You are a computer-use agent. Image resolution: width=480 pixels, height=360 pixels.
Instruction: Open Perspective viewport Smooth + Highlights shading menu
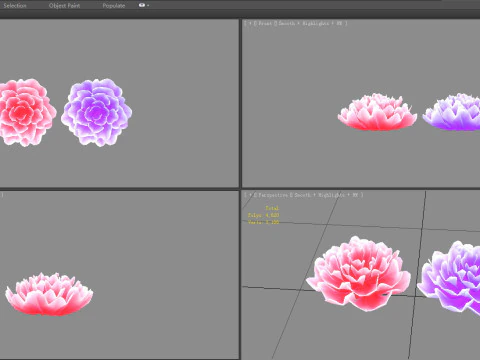(x=326, y=195)
